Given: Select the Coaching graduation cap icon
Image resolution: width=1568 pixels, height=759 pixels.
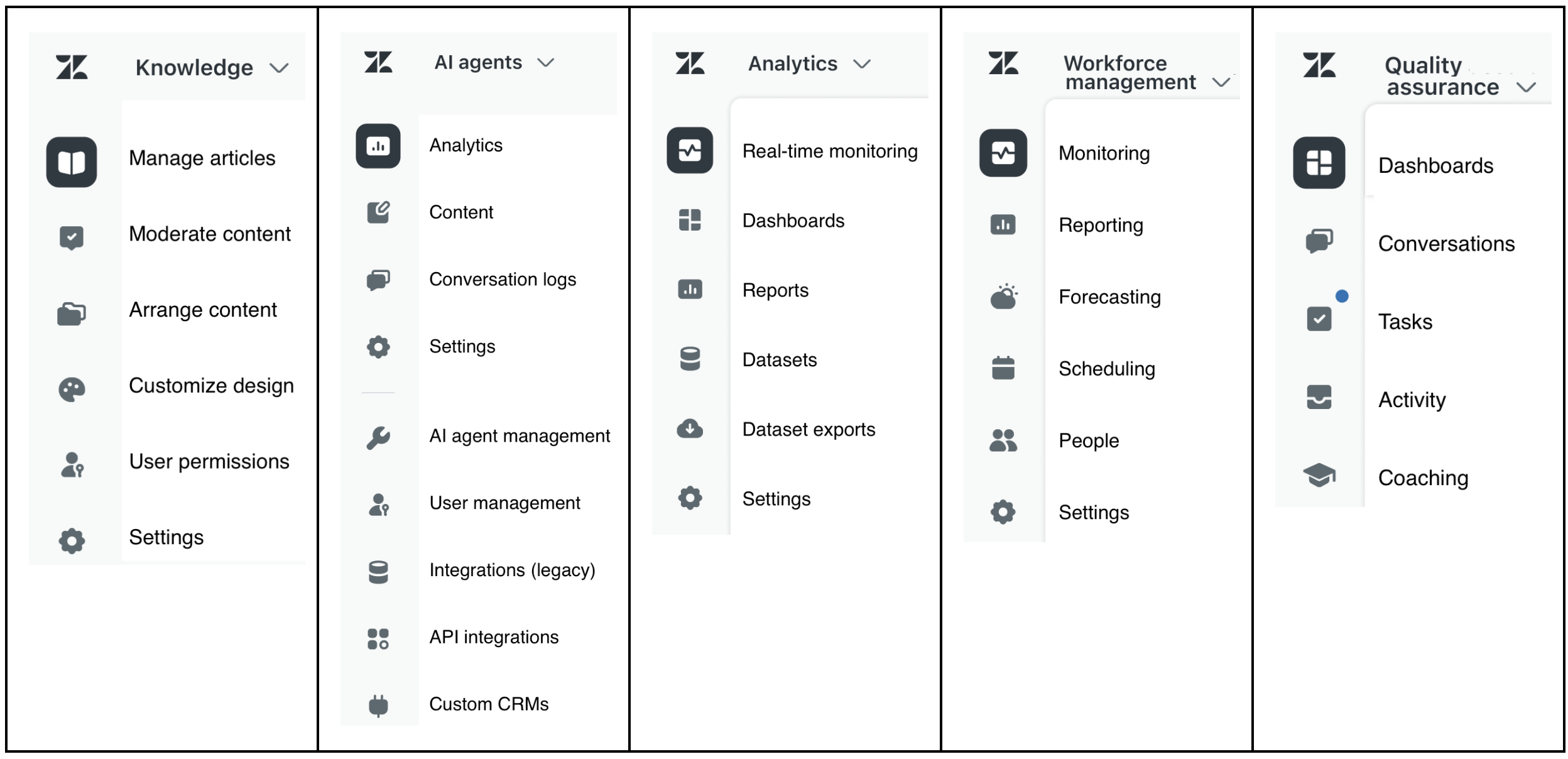Looking at the screenshot, I should click(x=1319, y=475).
